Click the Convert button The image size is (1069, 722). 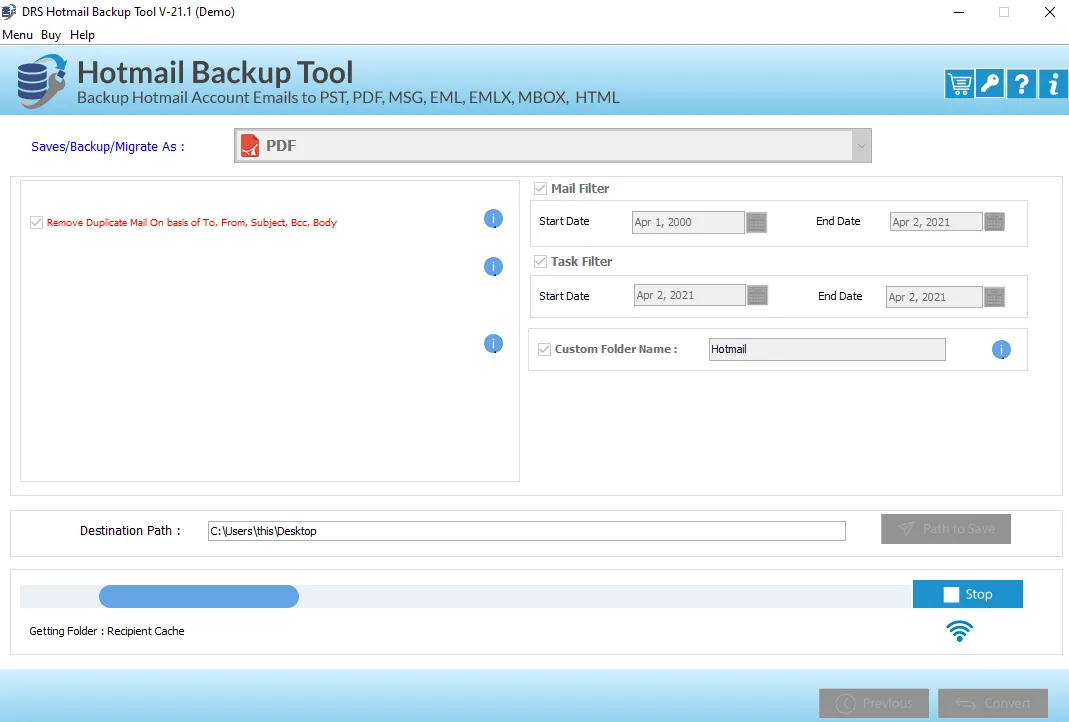click(993, 703)
